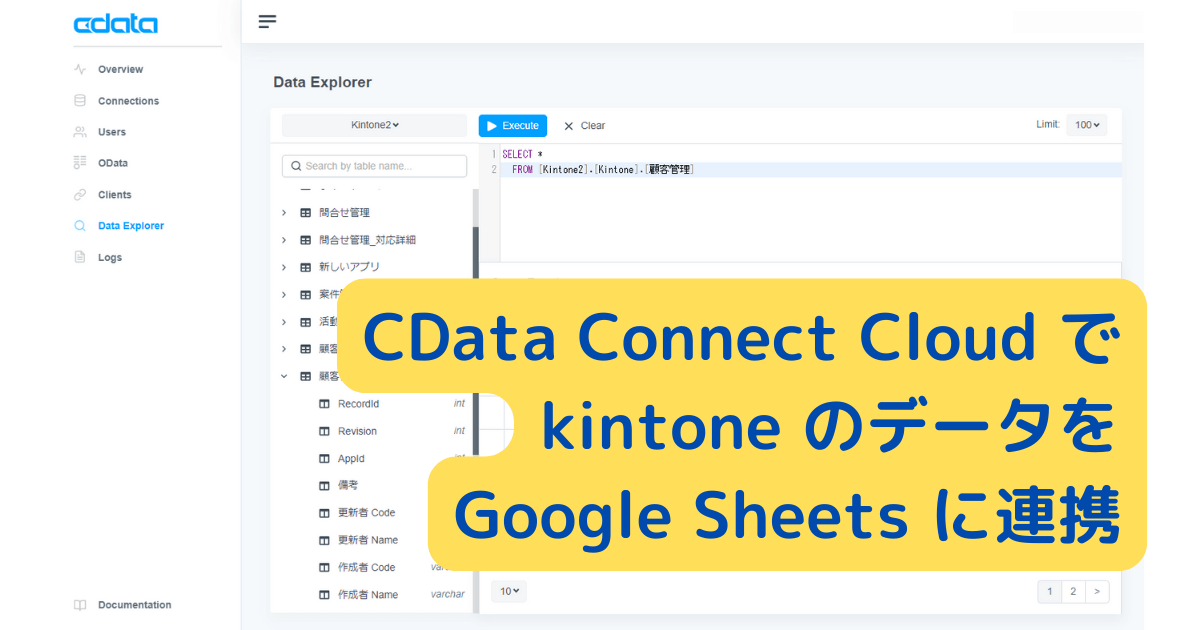Open the Logs page
This screenshot has width=1200, height=630.
[x=110, y=257]
